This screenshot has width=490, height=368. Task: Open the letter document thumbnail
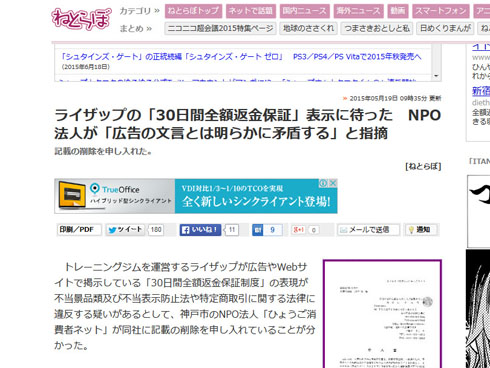(x=382, y=314)
